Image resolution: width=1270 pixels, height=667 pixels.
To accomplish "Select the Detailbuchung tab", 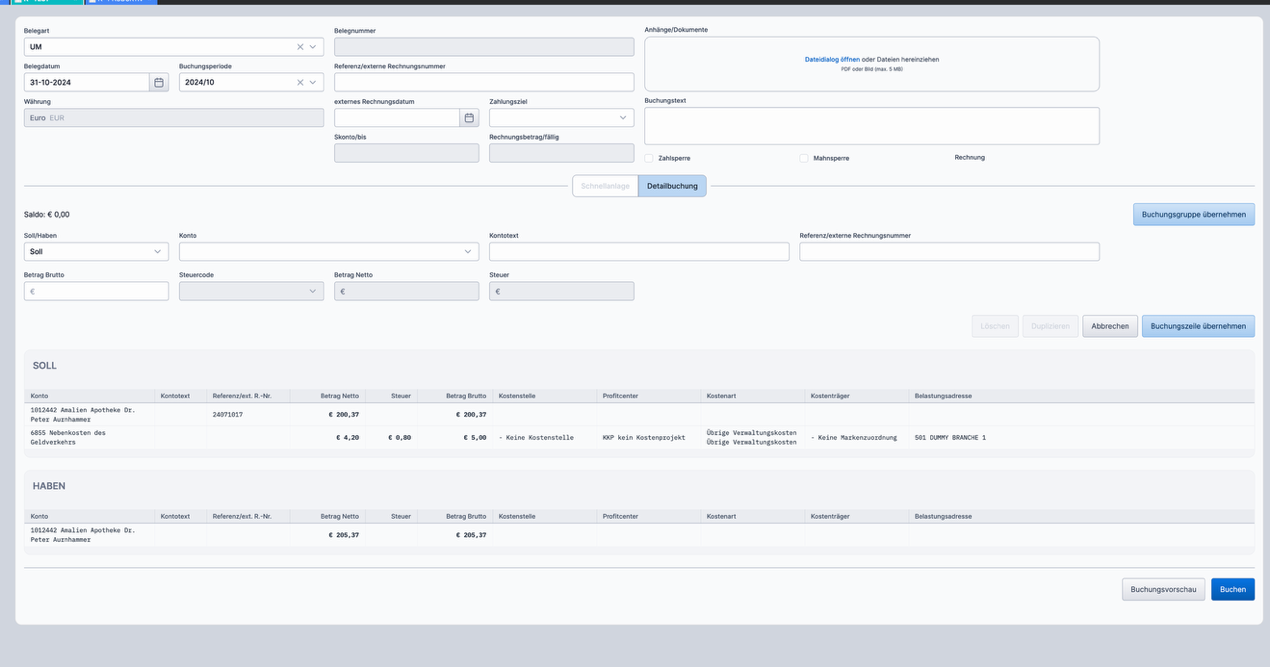I will click(672, 186).
